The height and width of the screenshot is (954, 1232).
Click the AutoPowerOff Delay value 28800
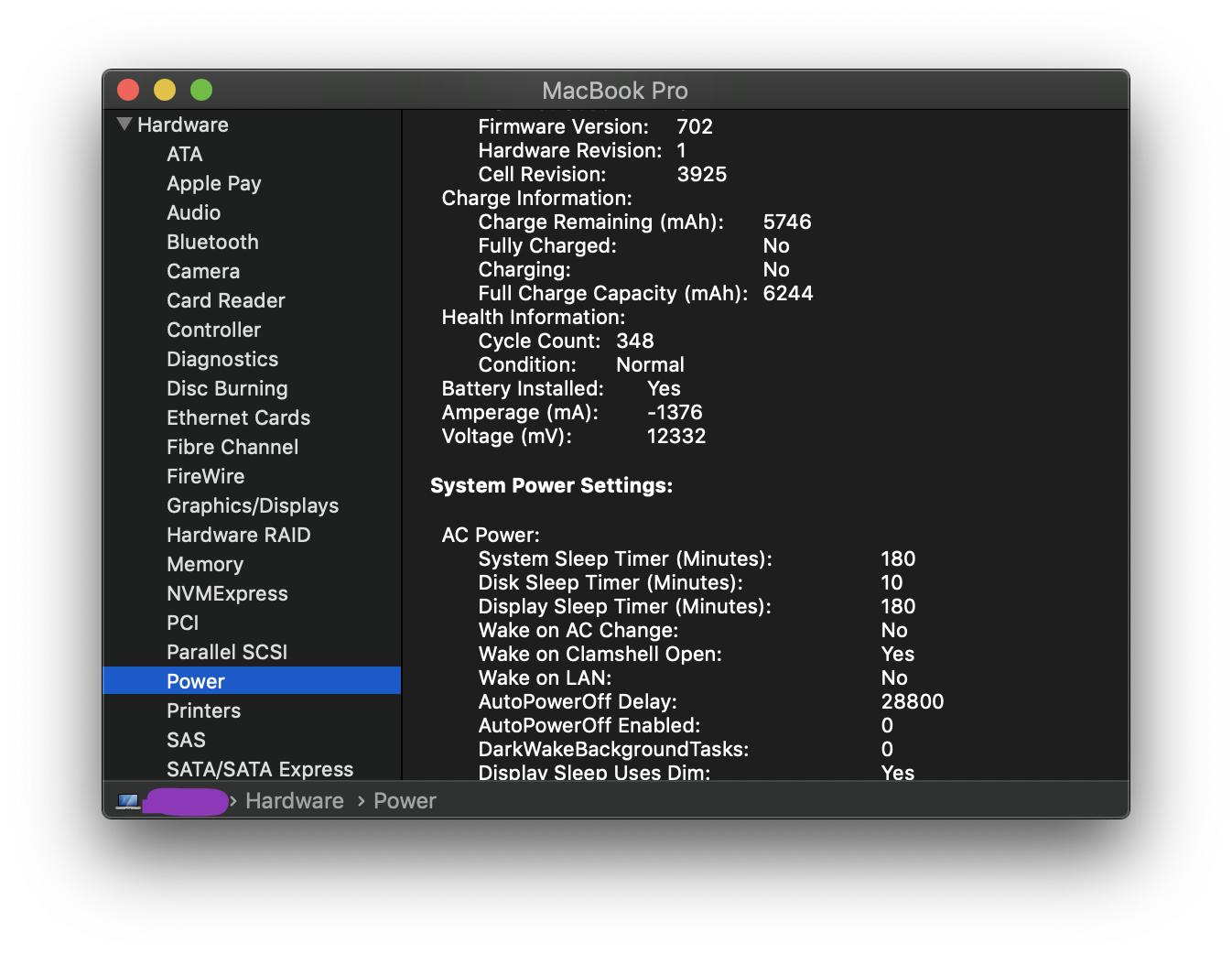913,701
